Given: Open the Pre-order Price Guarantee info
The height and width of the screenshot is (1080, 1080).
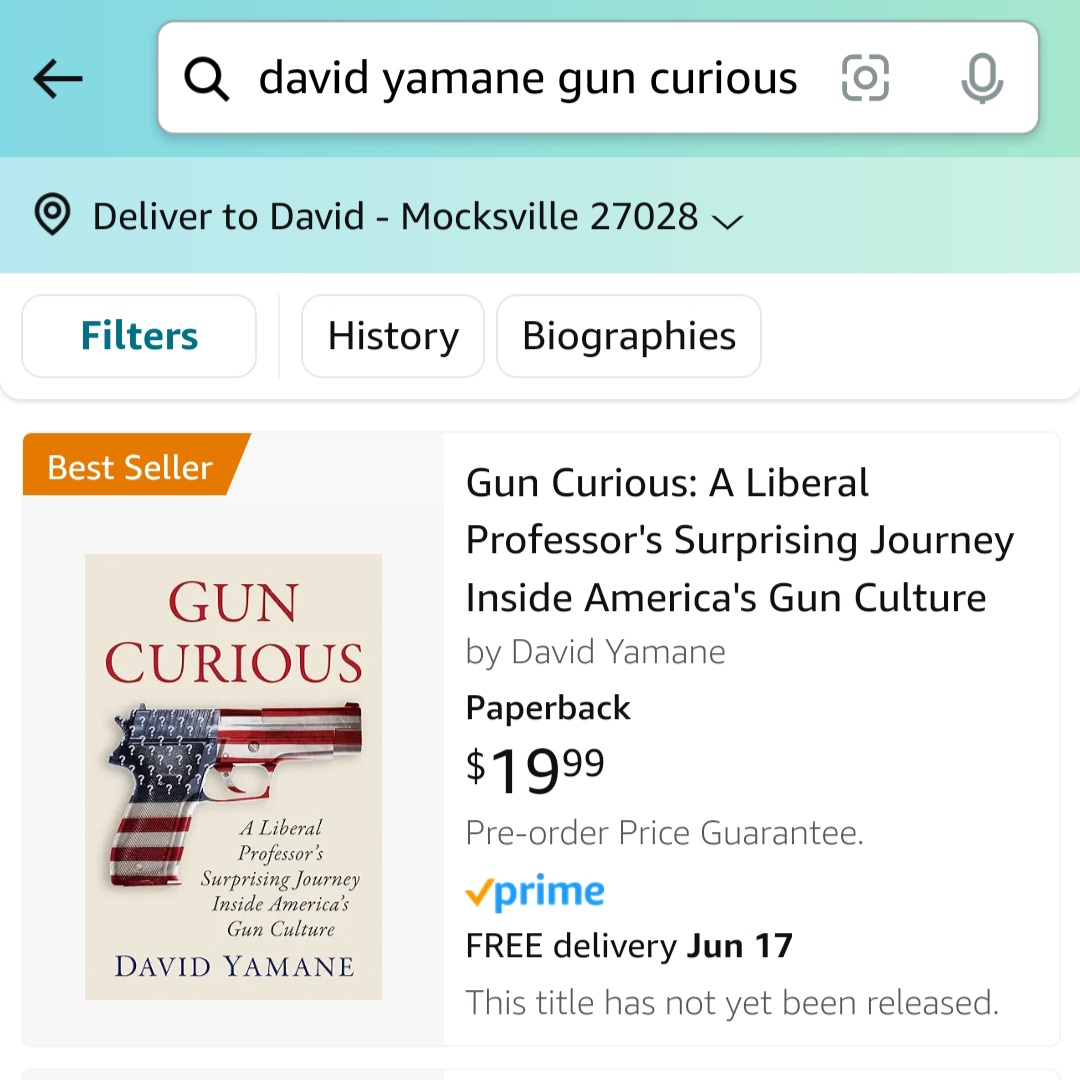Looking at the screenshot, I should pyautogui.click(x=664, y=833).
